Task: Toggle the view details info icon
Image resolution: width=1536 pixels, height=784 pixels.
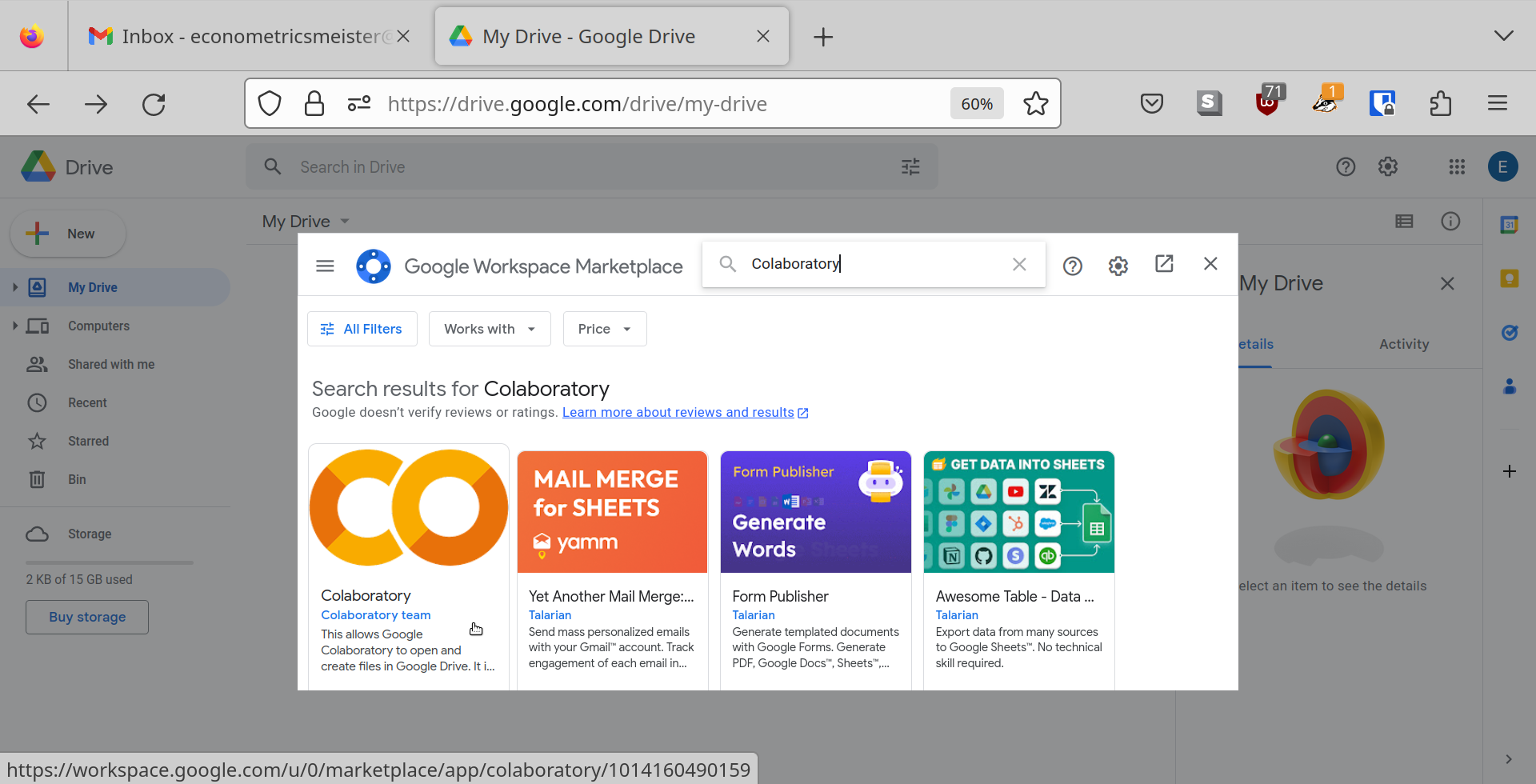Action: [x=1450, y=222]
